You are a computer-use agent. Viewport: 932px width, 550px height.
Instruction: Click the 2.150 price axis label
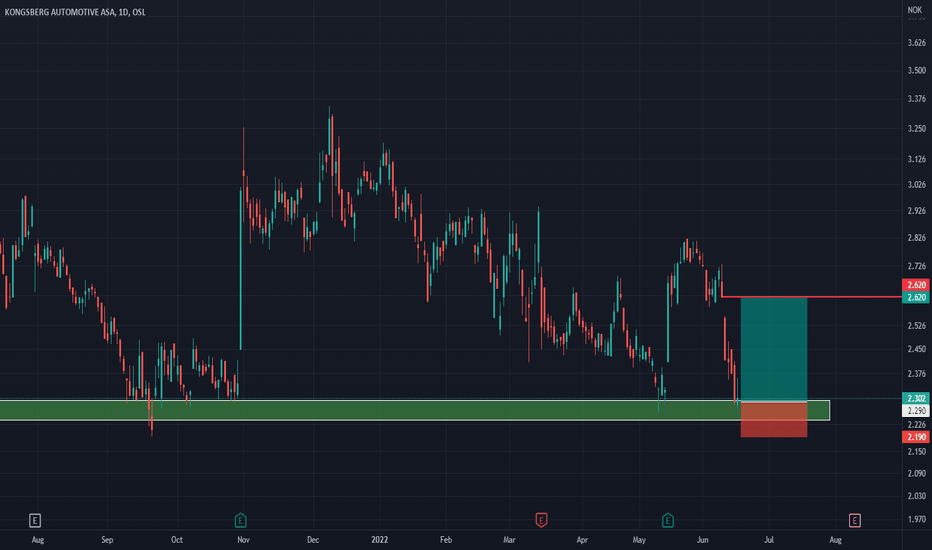tap(917, 452)
